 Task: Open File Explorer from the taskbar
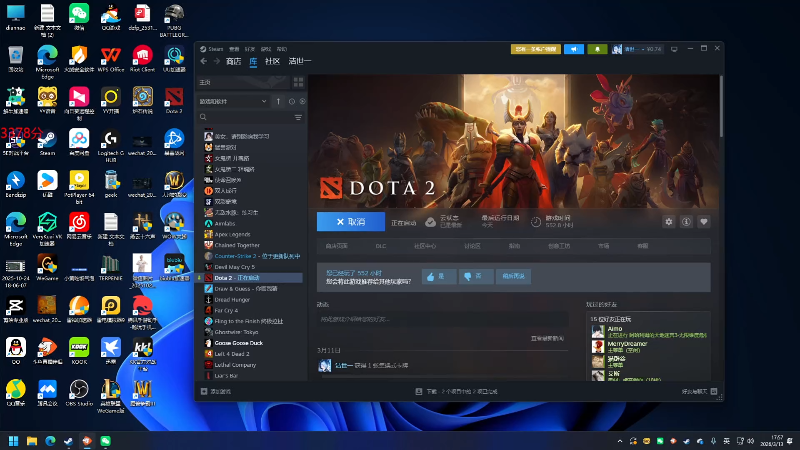[x=32, y=441]
